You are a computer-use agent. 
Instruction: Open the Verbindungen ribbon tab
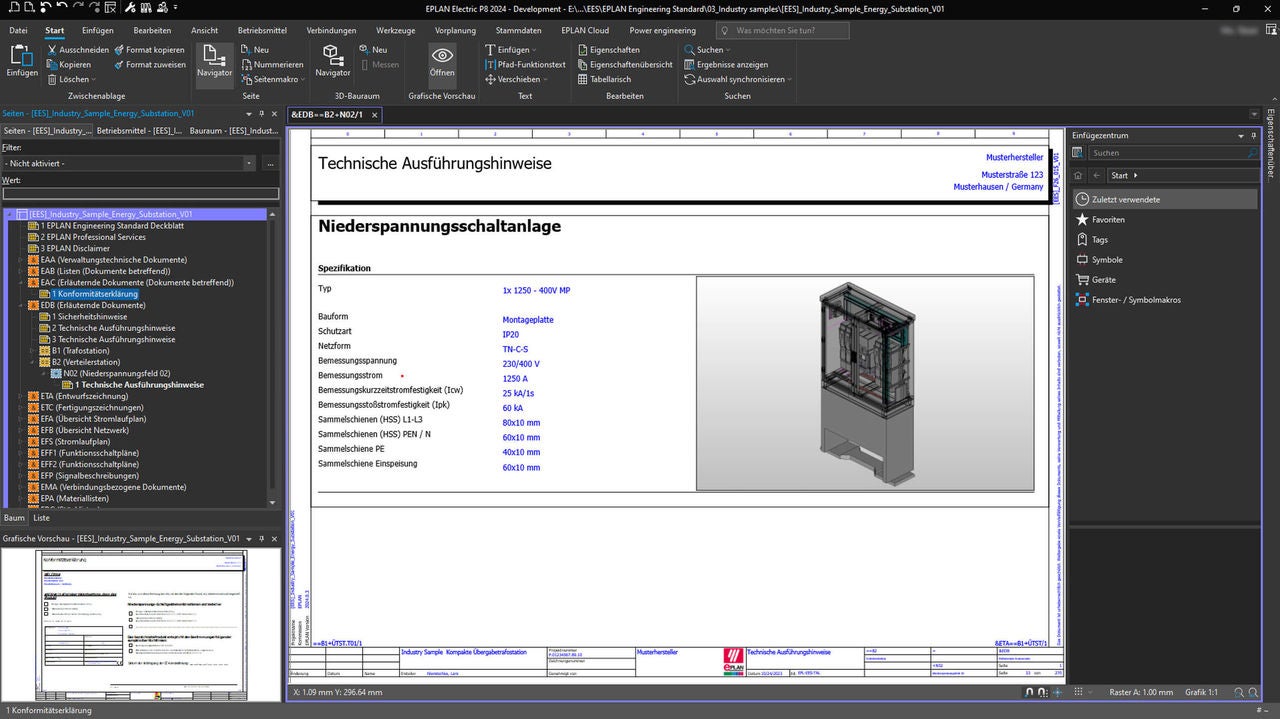point(331,31)
